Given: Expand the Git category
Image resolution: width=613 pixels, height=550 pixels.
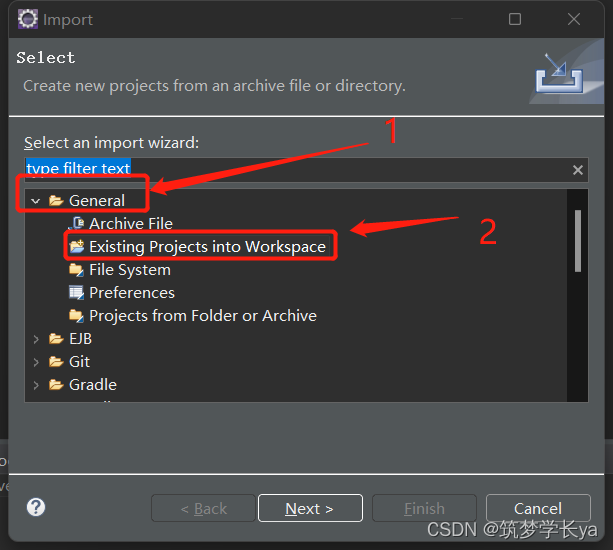Looking at the screenshot, I should (36, 362).
